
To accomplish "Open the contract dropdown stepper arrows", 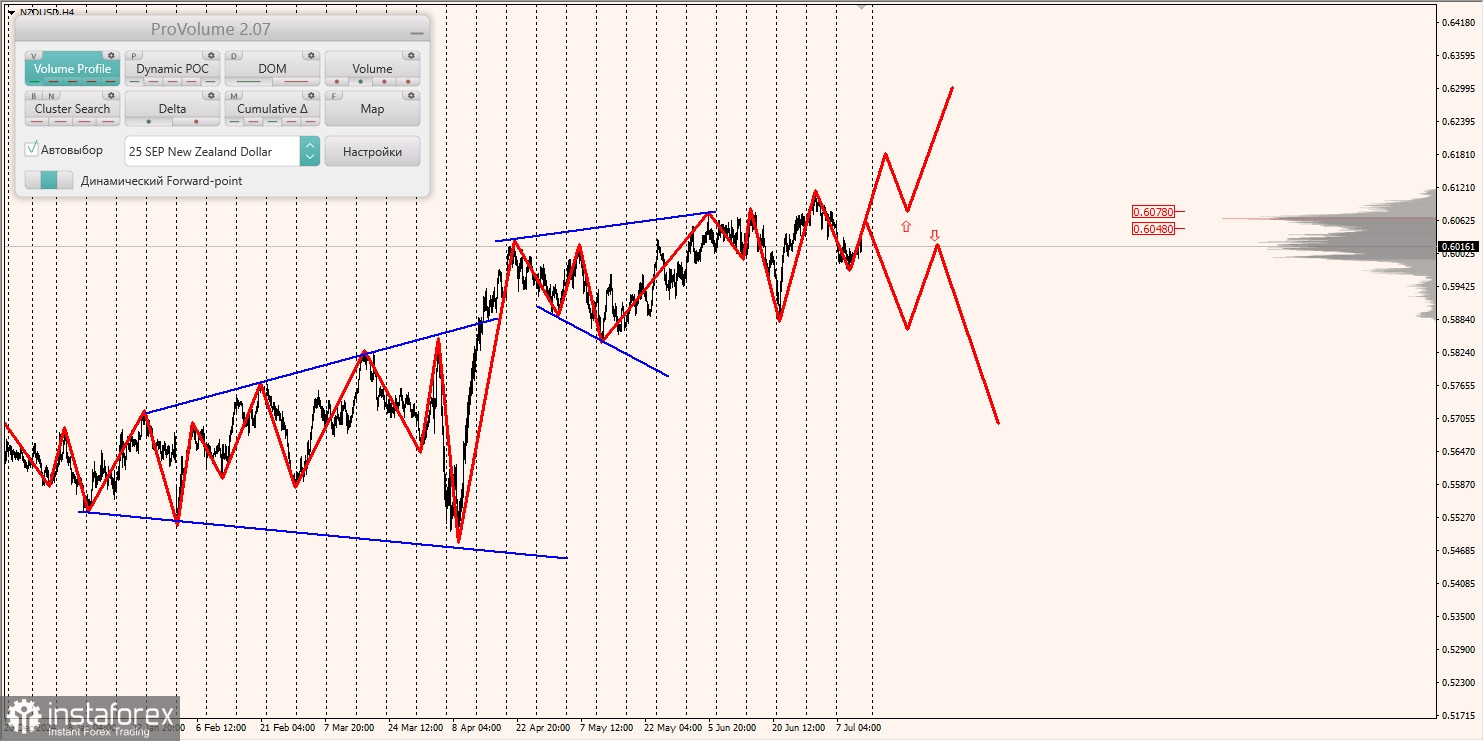I will 310,151.
